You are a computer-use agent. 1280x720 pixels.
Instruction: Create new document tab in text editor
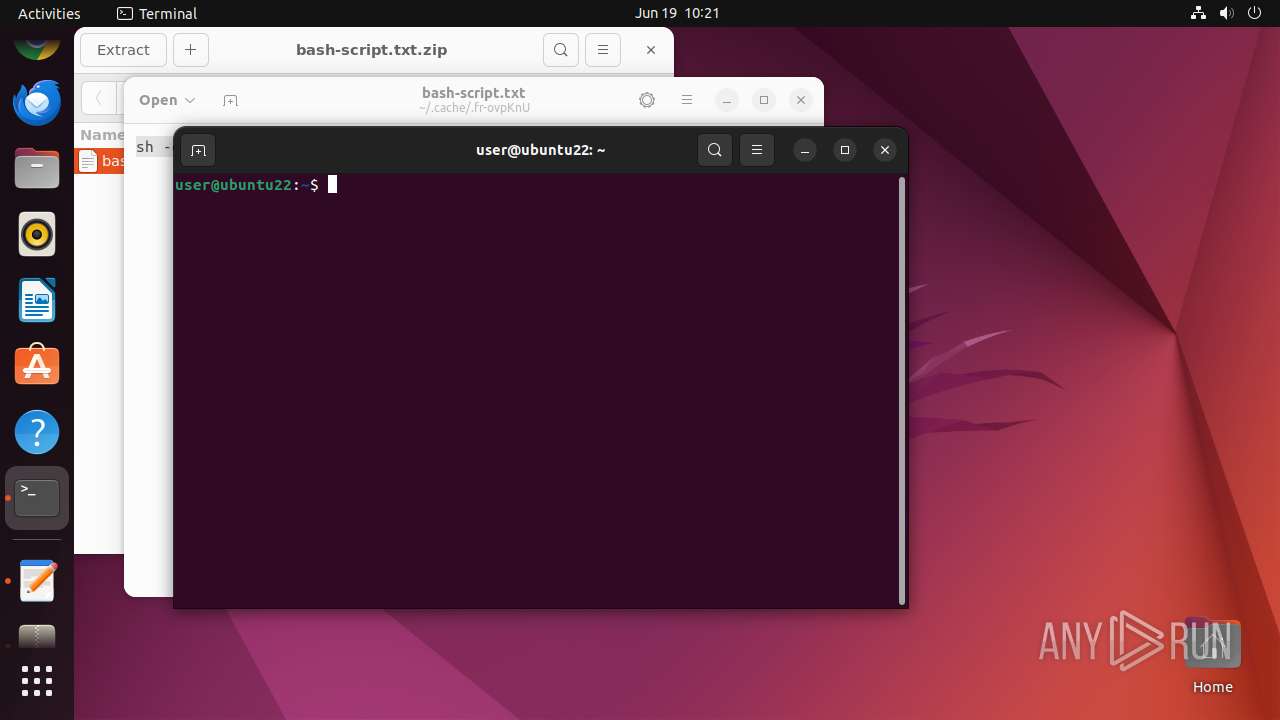click(x=230, y=100)
